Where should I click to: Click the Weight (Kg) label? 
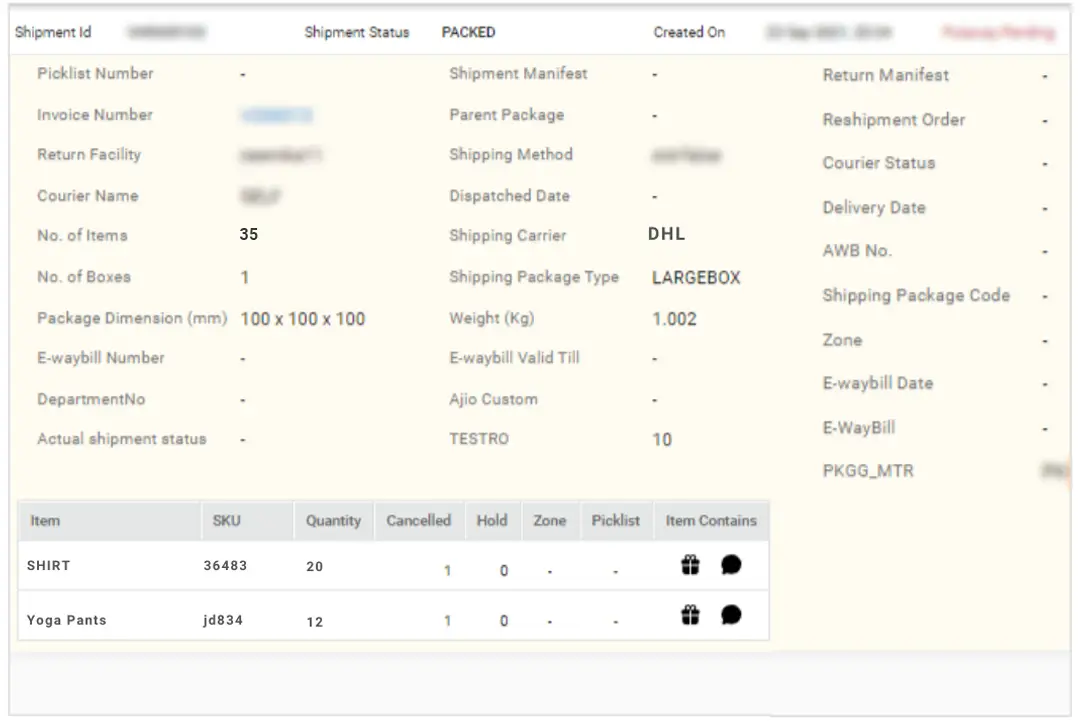click(x=492, y=318)
